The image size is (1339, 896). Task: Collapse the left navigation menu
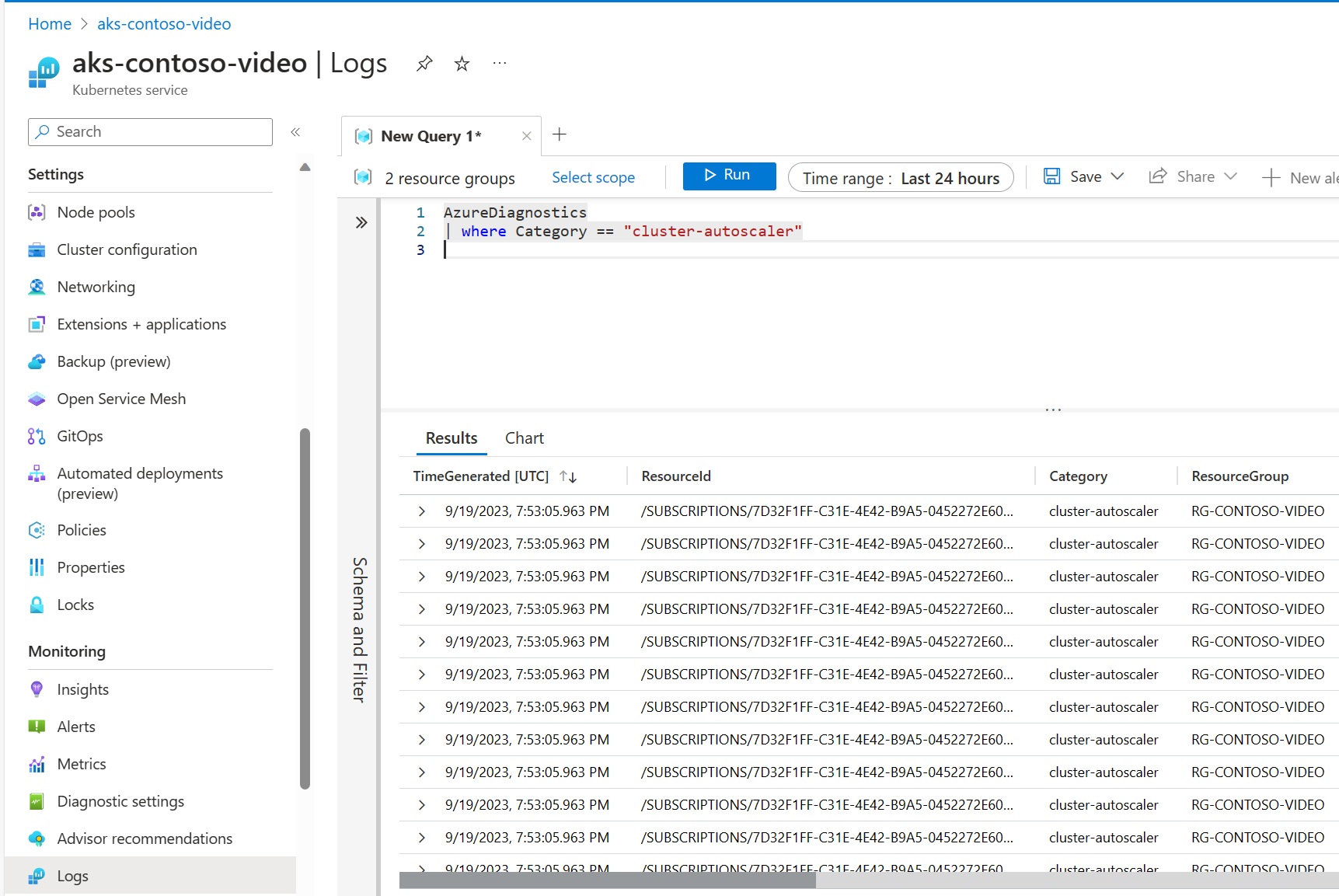tap(295, 132)
